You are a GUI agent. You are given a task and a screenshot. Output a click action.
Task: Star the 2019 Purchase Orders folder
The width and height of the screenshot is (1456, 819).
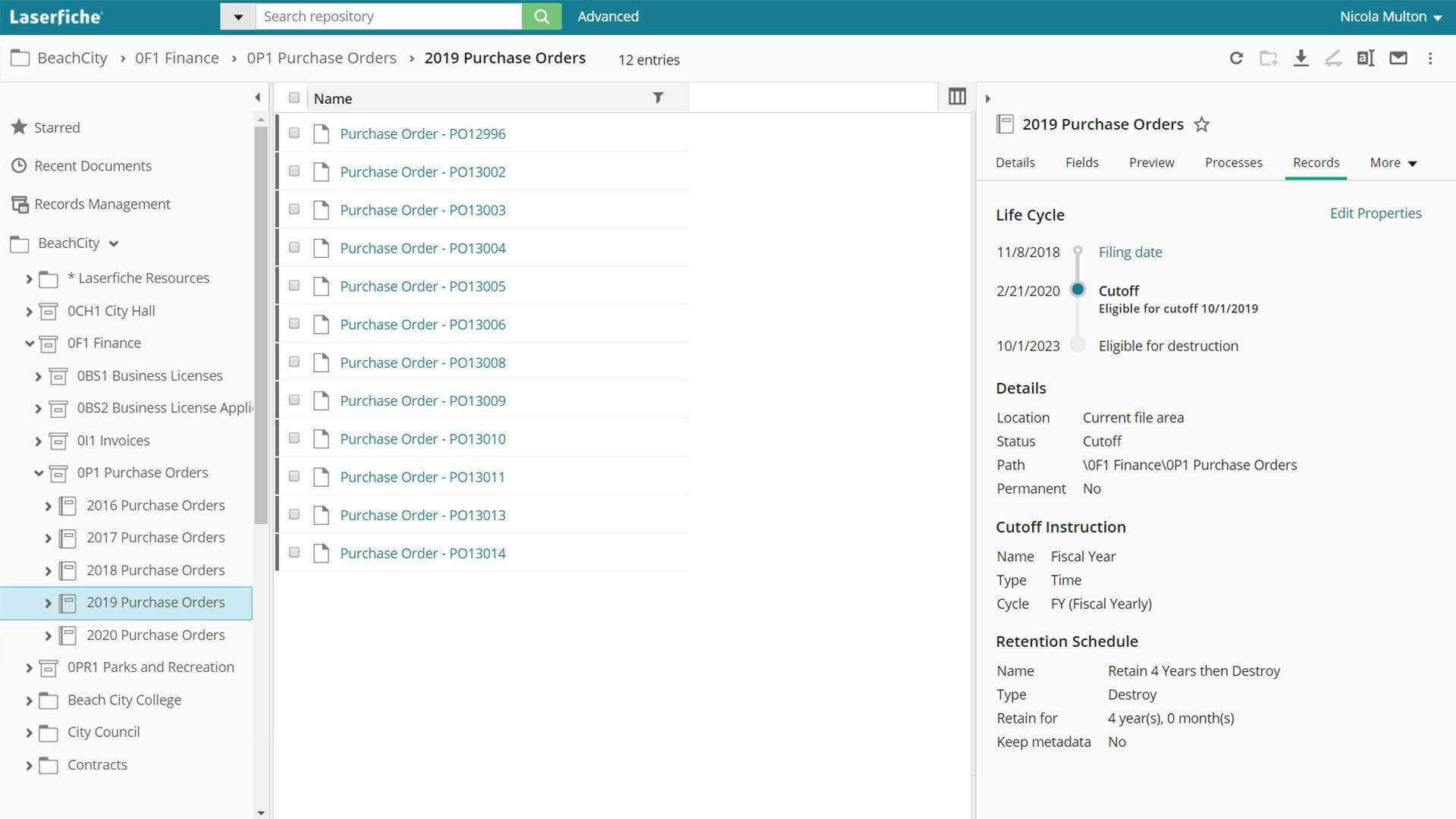pyautogui.click(x=1202, y=124)
